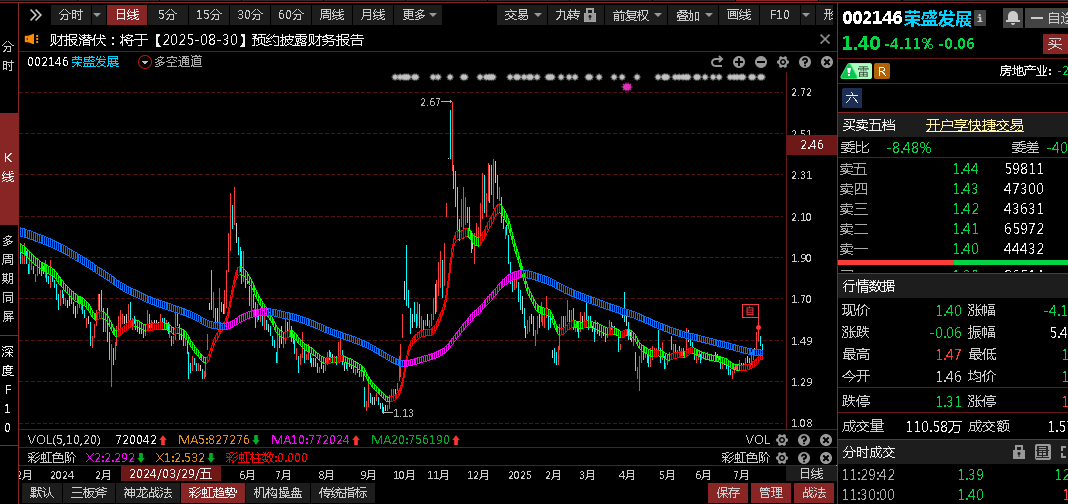Click the 2.46 price axis label

(813, 145)
